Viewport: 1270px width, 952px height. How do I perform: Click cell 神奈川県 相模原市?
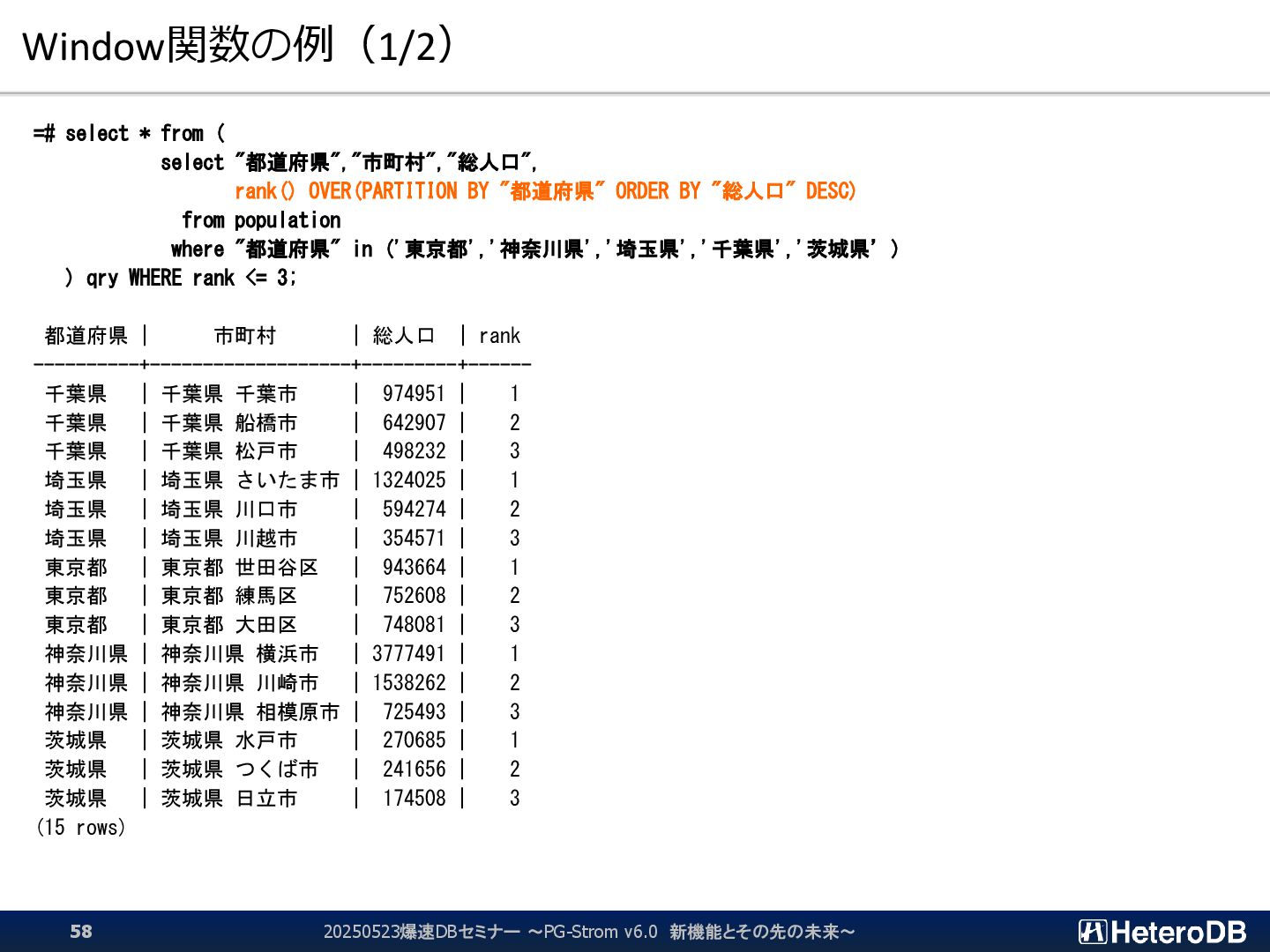250,712
